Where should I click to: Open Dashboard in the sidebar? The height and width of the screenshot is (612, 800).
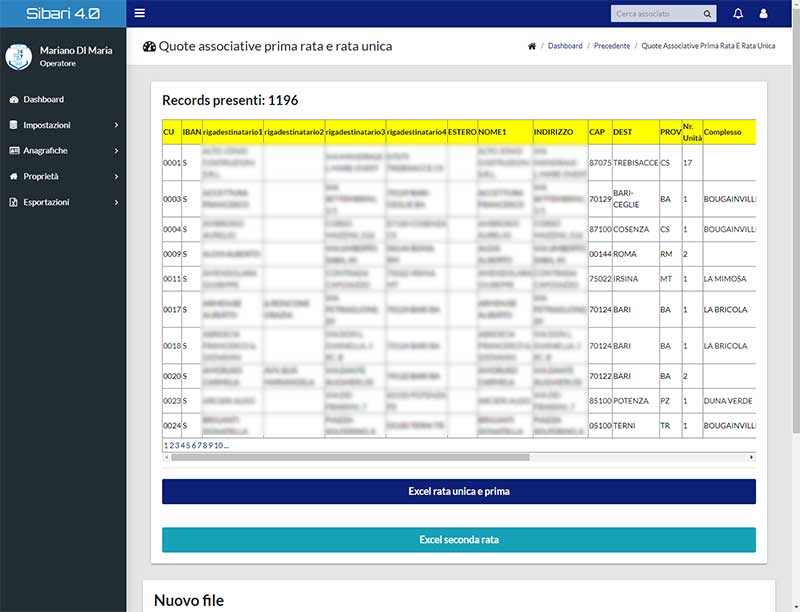point(63,99)
